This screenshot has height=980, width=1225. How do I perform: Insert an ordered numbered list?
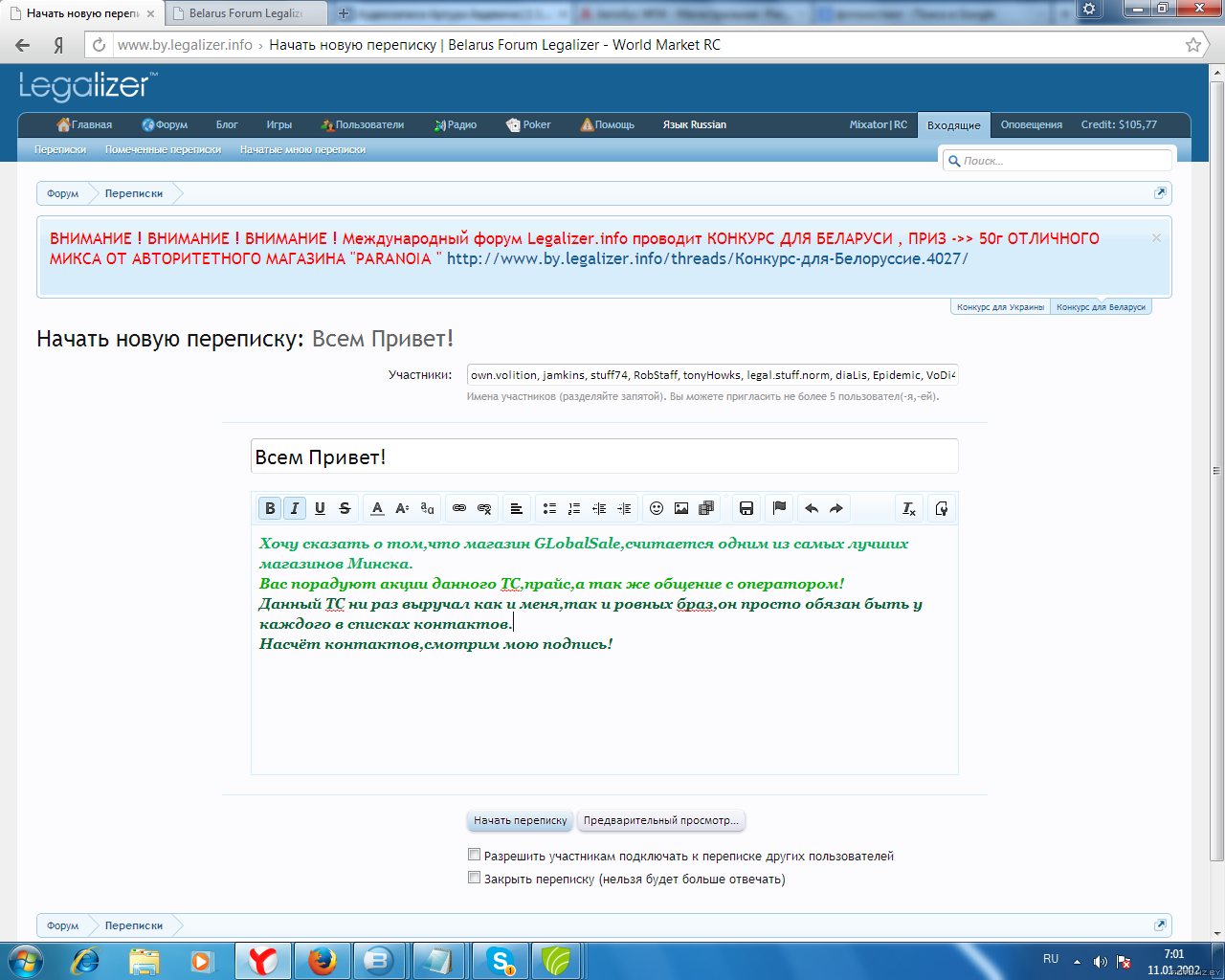coord(574,508)
